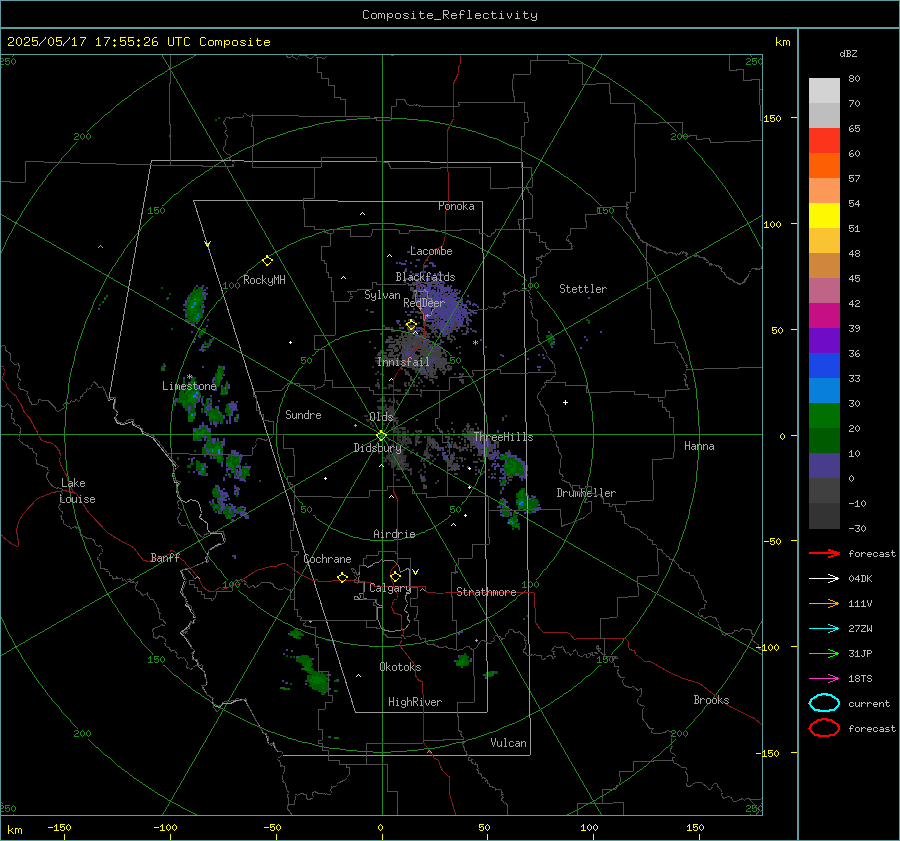Image resolution: width=900 pixels, height=841 pixels.
Task: Select the magenta 42–39 dBZ swatch
Action: point(824,316)
